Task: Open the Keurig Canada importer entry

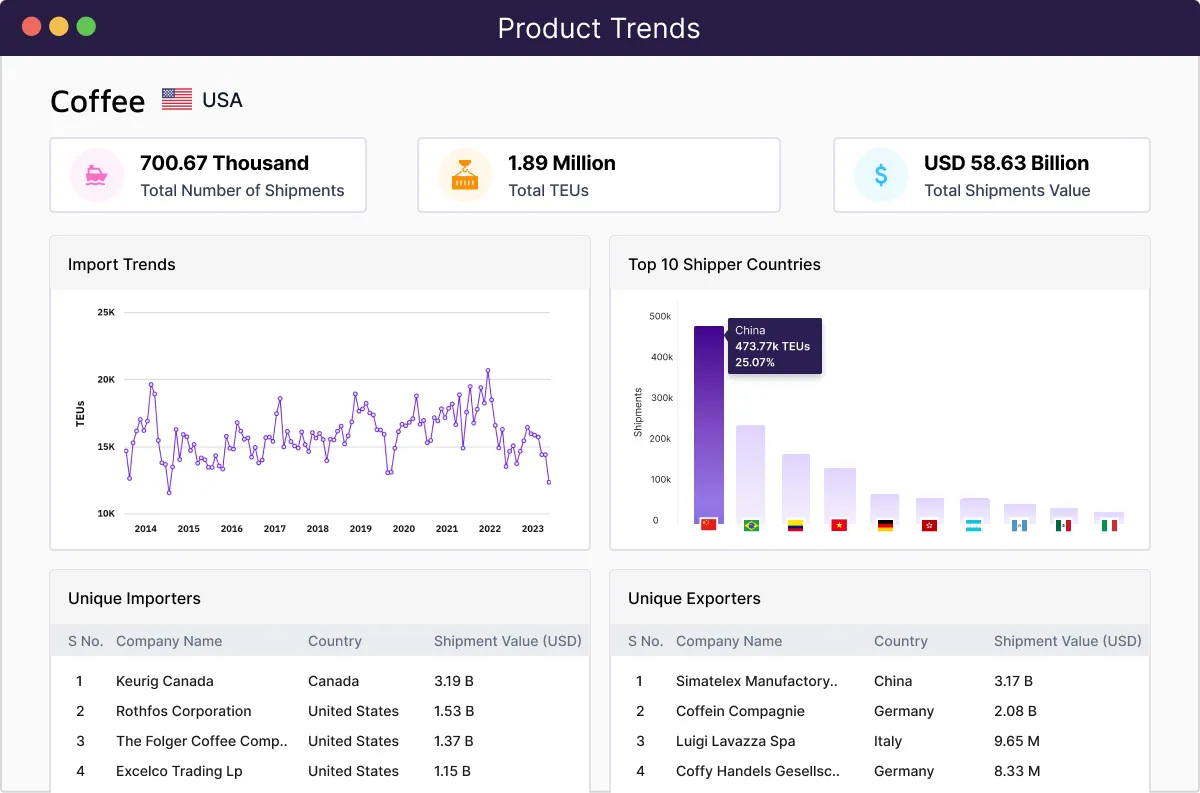Action: [x=165, y=681]
